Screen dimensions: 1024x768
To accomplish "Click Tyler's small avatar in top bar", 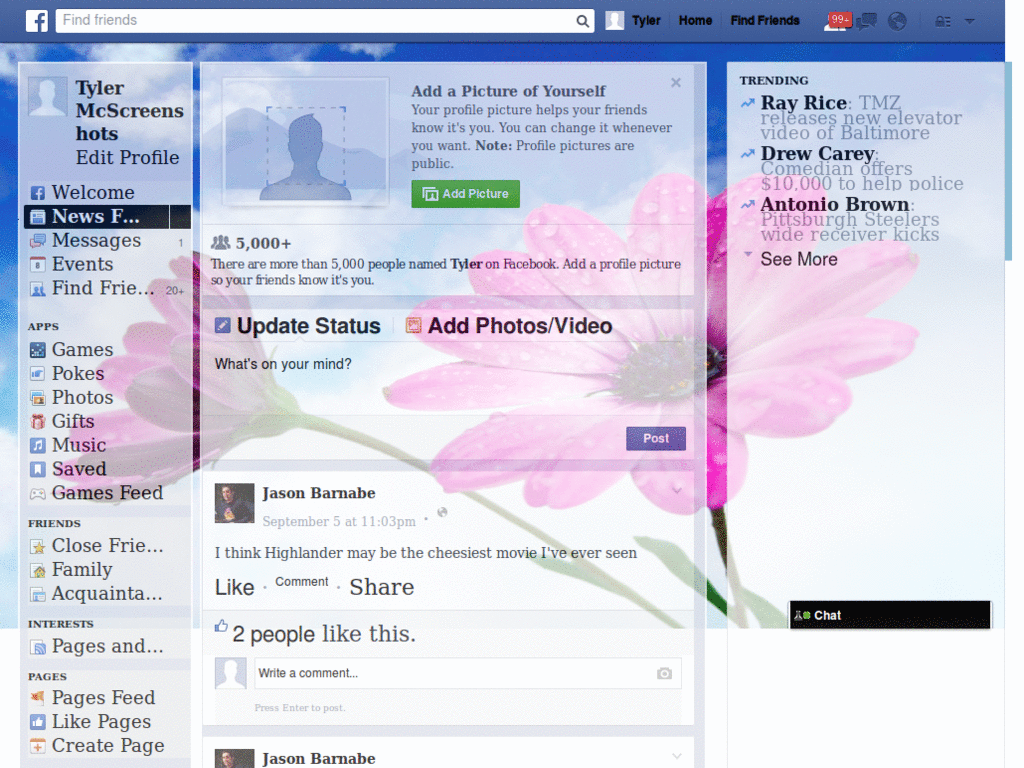I will [x=615, y=21].
